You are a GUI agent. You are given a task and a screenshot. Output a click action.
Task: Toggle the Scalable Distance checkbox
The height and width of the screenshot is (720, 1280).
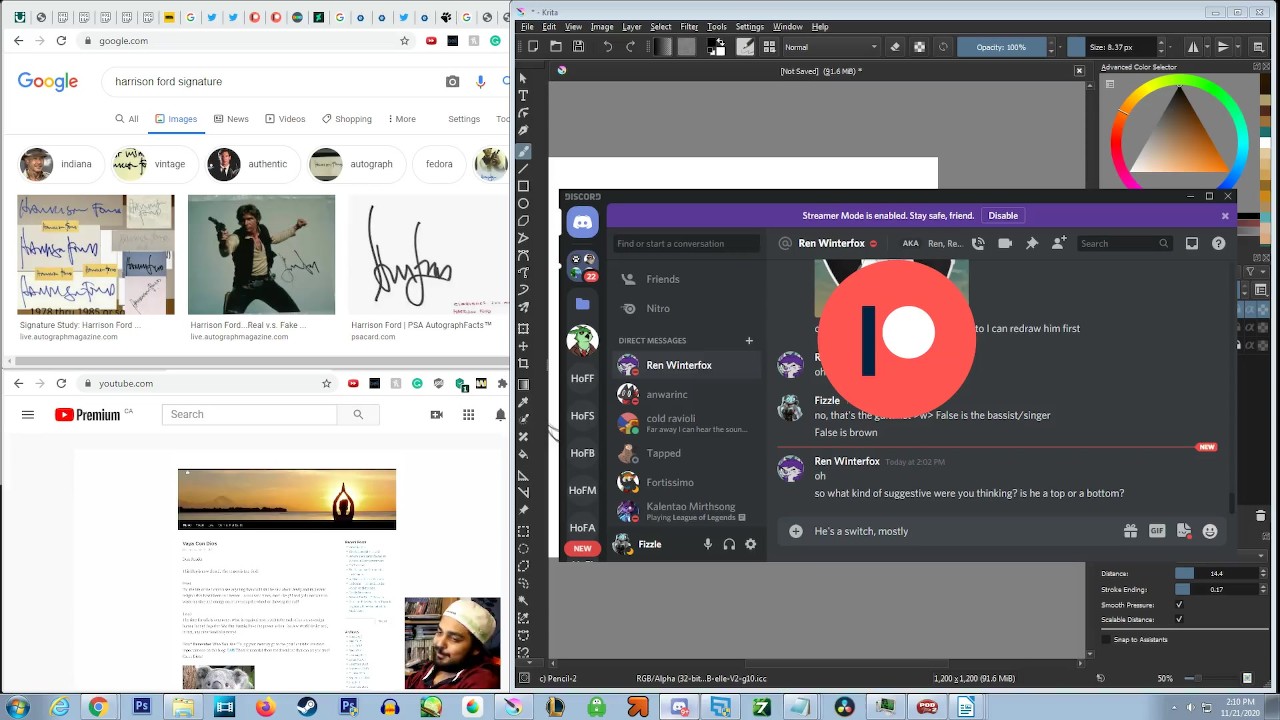1179,620
